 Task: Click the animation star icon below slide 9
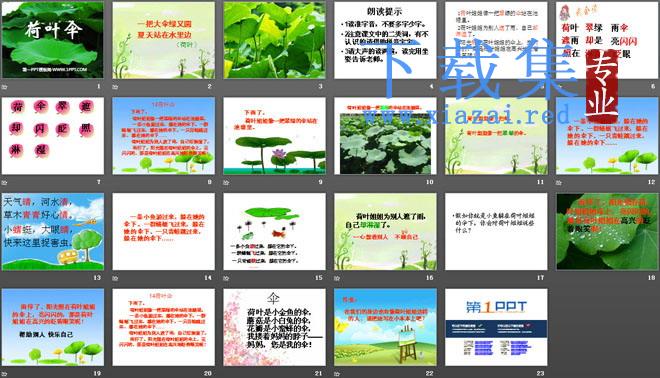[226, 182]
